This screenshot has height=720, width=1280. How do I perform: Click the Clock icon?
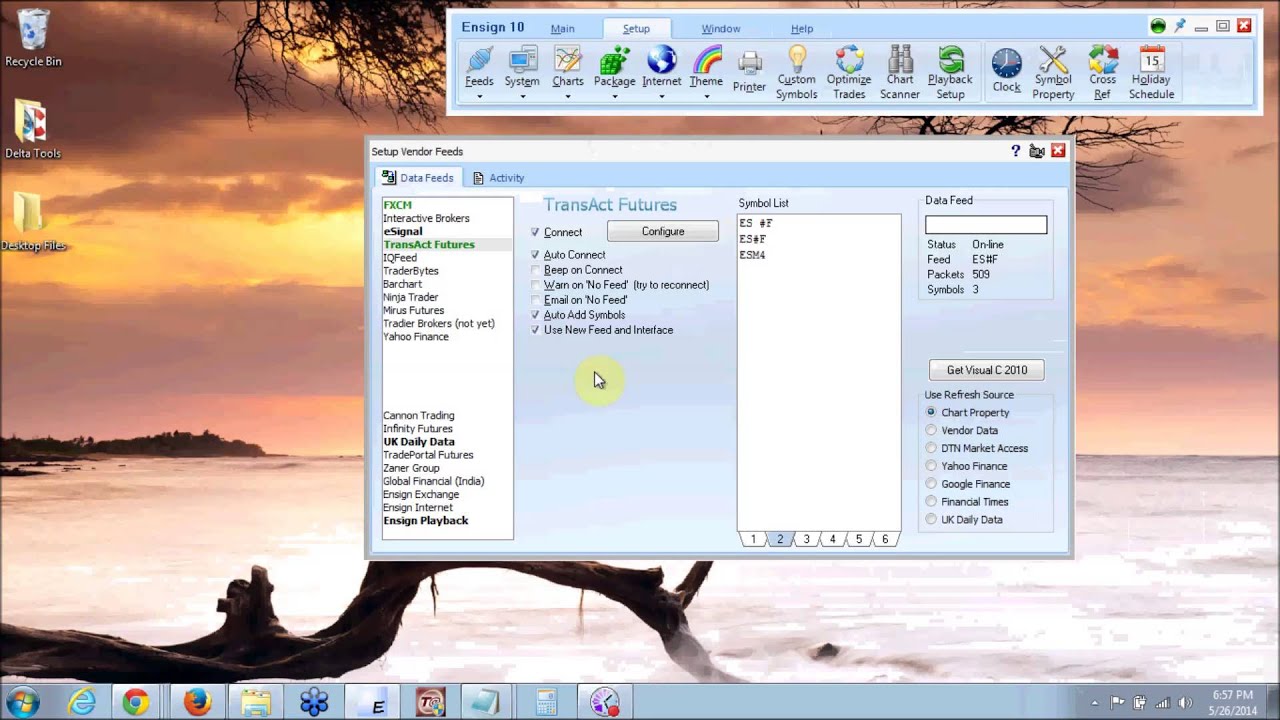pyautogui.click(x=1006, y=63)
